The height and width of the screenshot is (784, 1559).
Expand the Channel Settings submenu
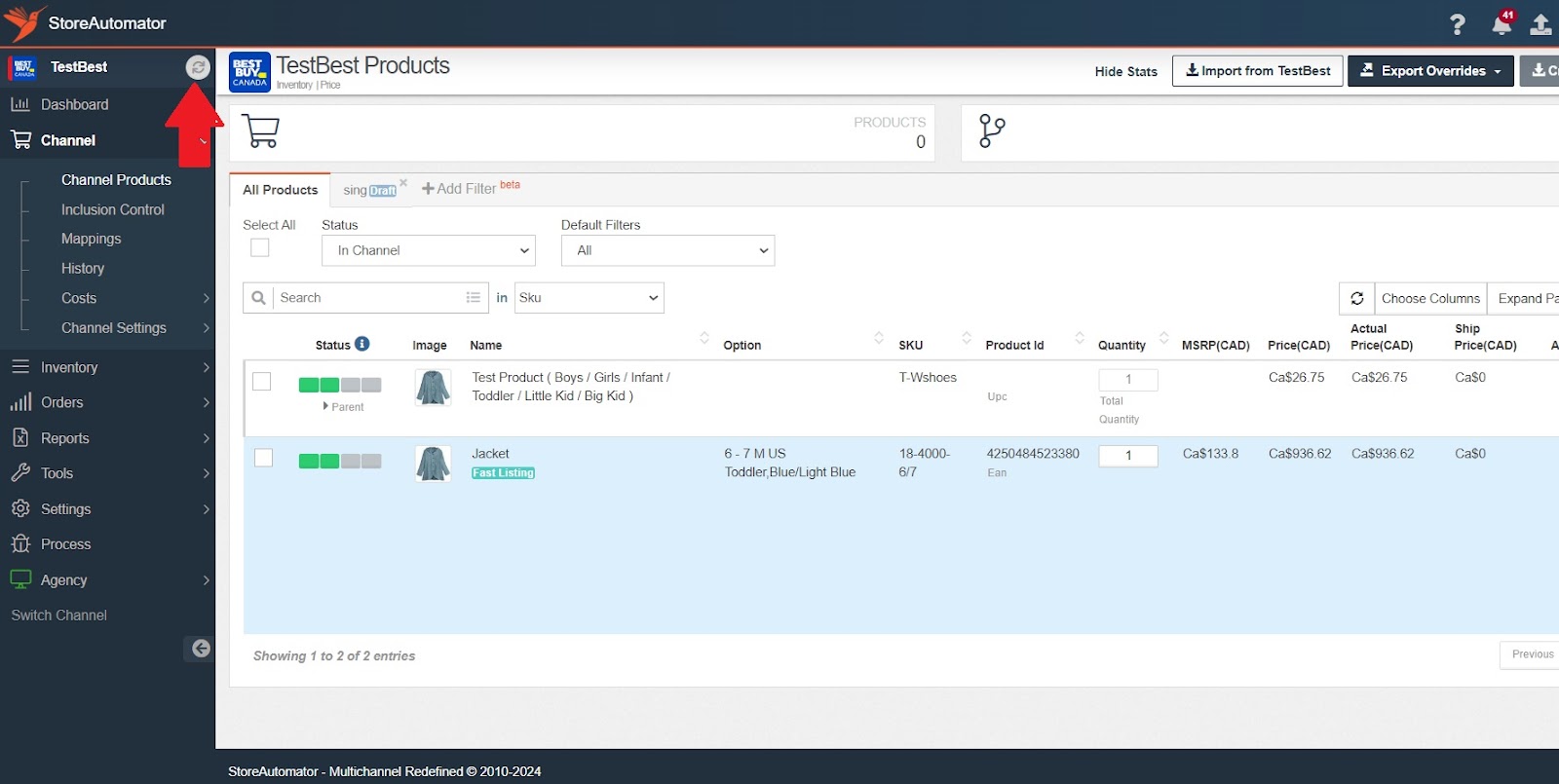[x=206, y=328]
